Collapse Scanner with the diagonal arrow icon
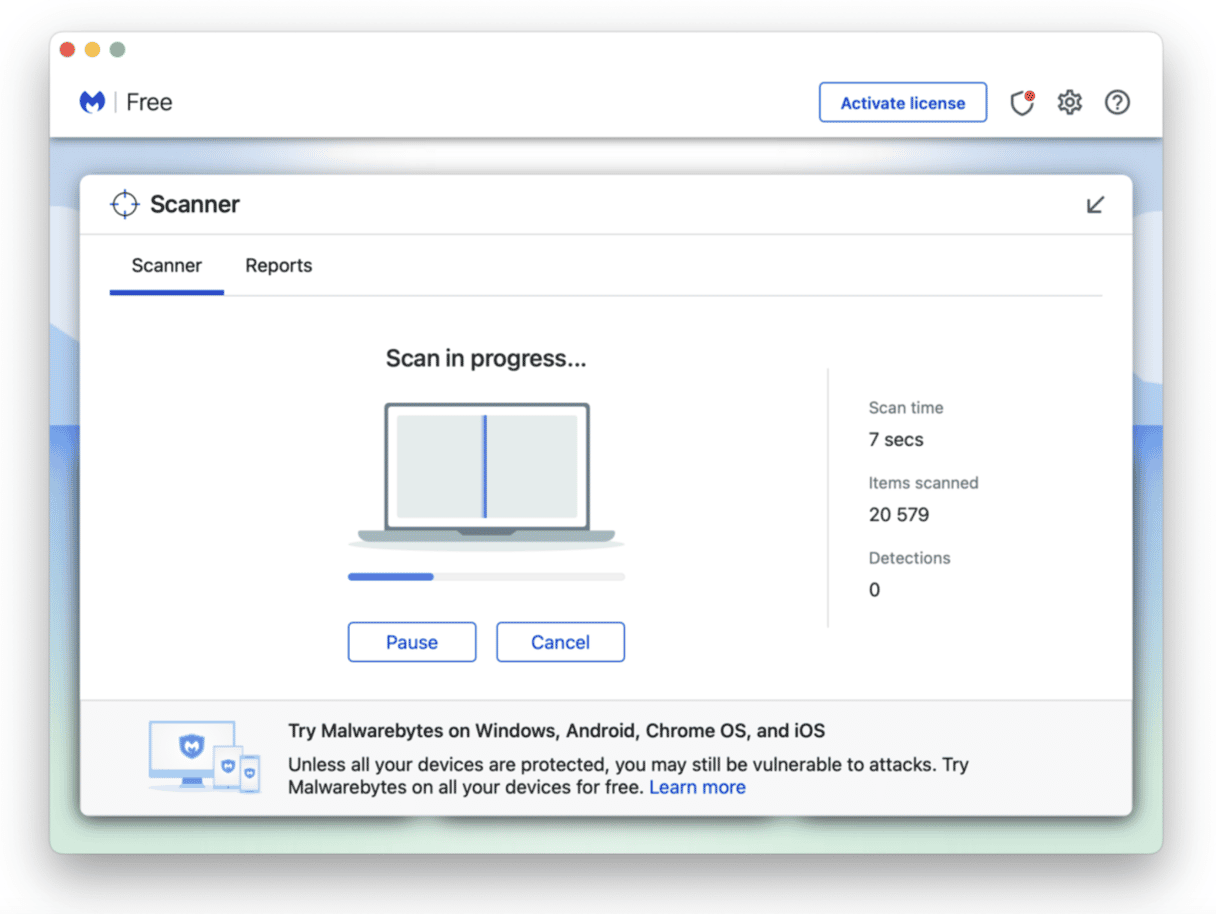The height and width of the screenshot is (914, 1216). click(x=1095, y=204)
